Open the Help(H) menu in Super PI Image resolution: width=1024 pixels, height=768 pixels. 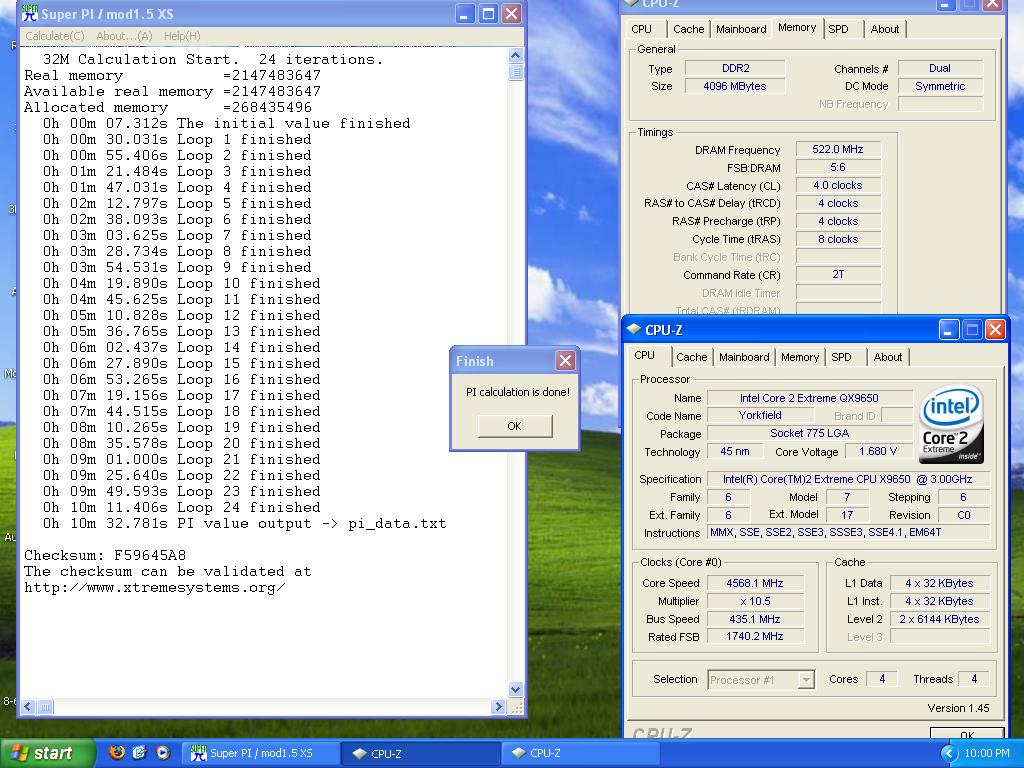click(182, 36)
